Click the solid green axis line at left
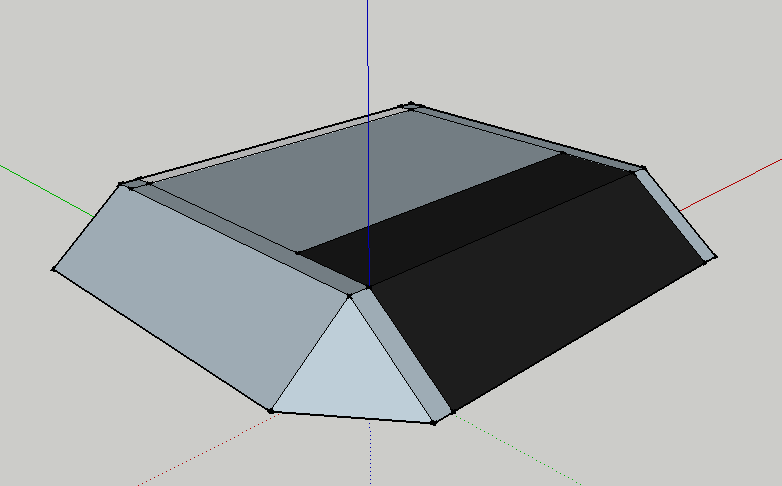The height and width of the screenshot is (486, 782). click(x=47, y=191)
